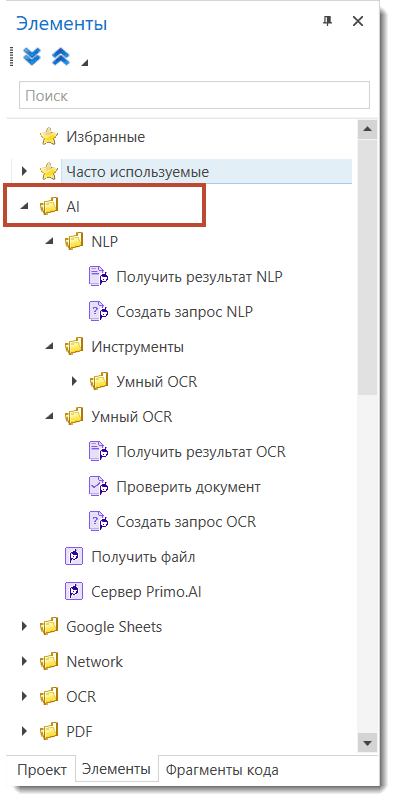Viewport: 395px width, 801px height.
Task: Click the Получить результат OCR icon
Action: tap(99, 452)
